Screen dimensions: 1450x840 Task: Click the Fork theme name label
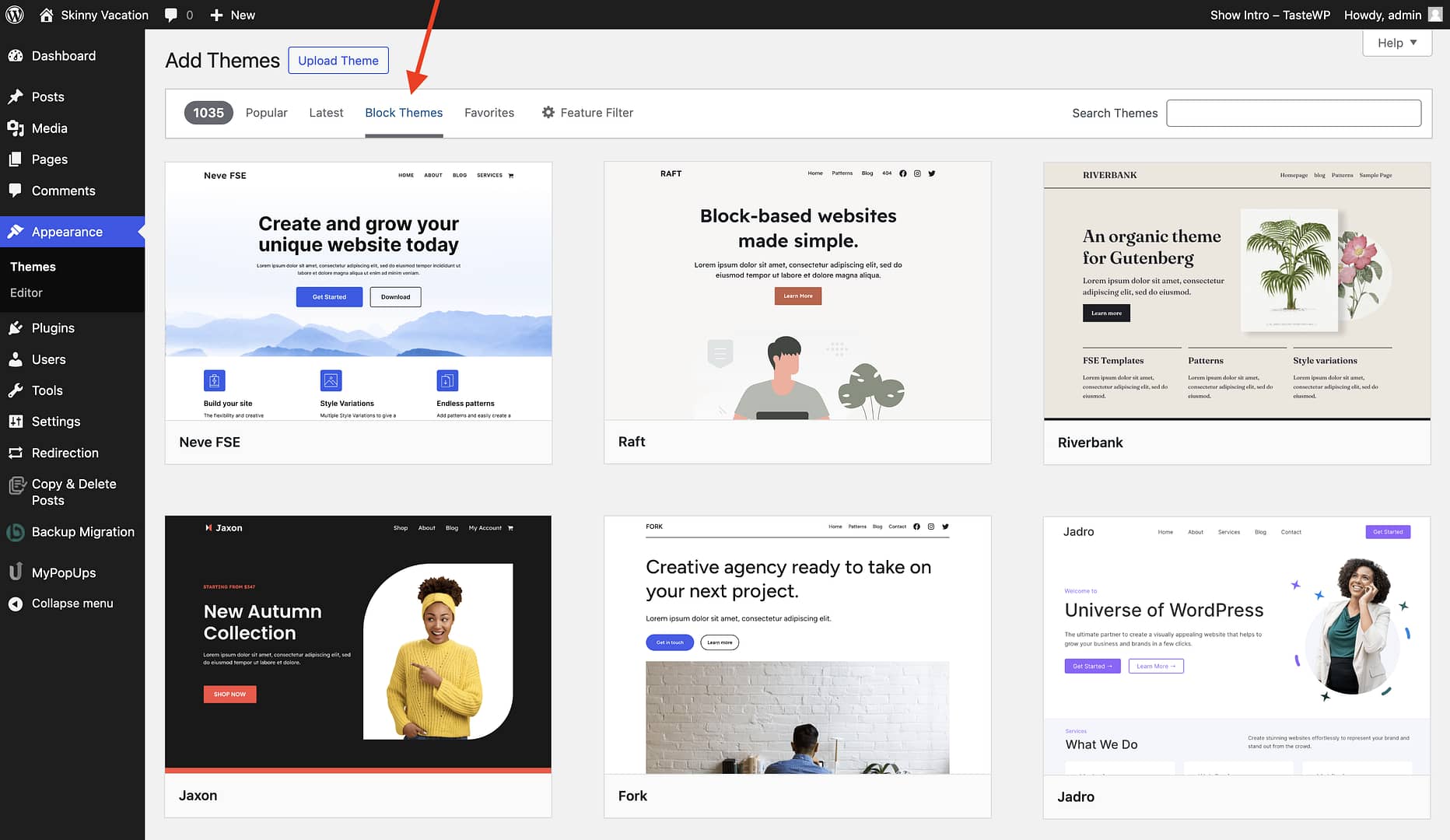[x=632, y=796]
